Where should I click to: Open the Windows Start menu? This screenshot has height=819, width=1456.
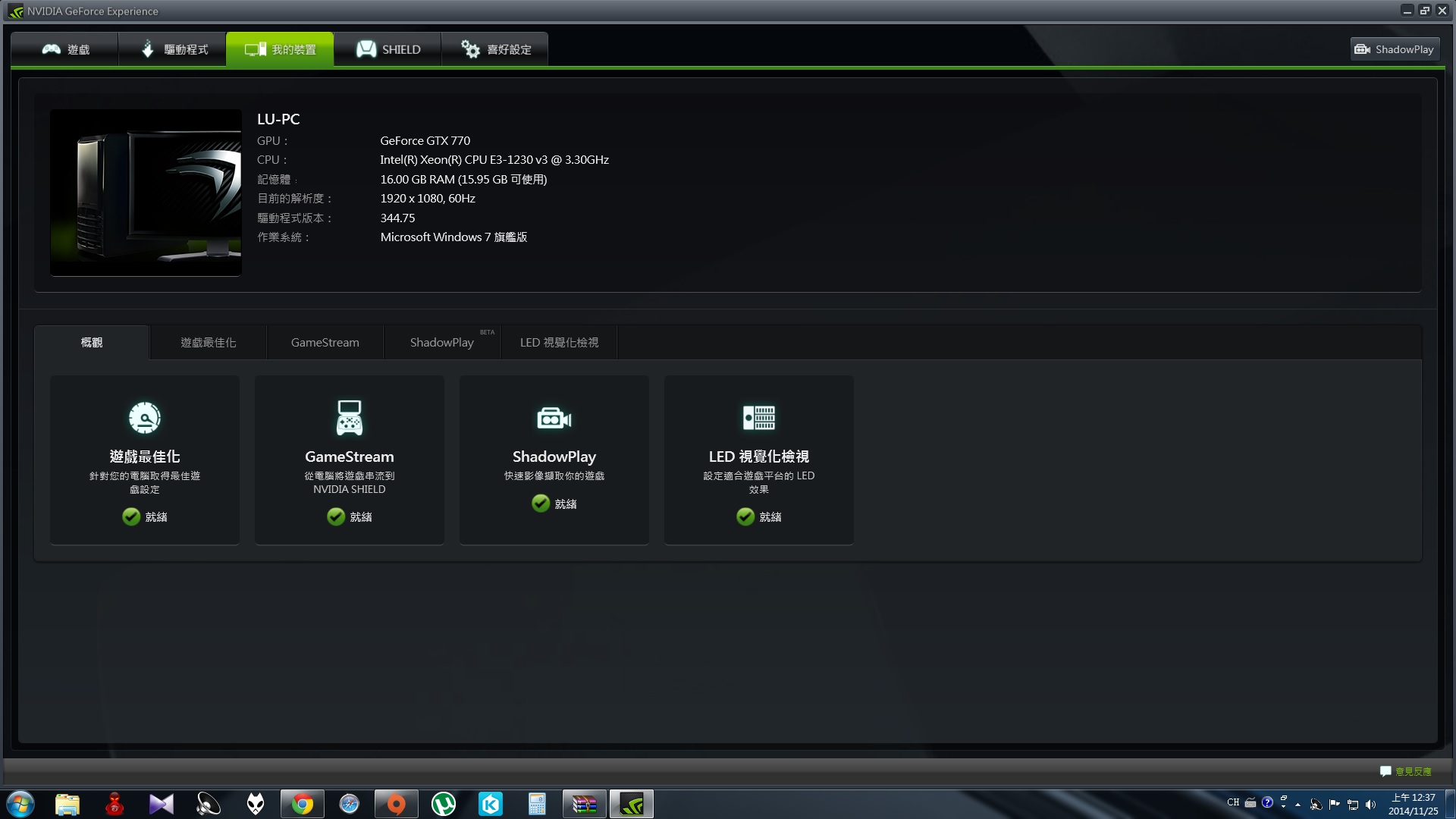tap(20, 804)
